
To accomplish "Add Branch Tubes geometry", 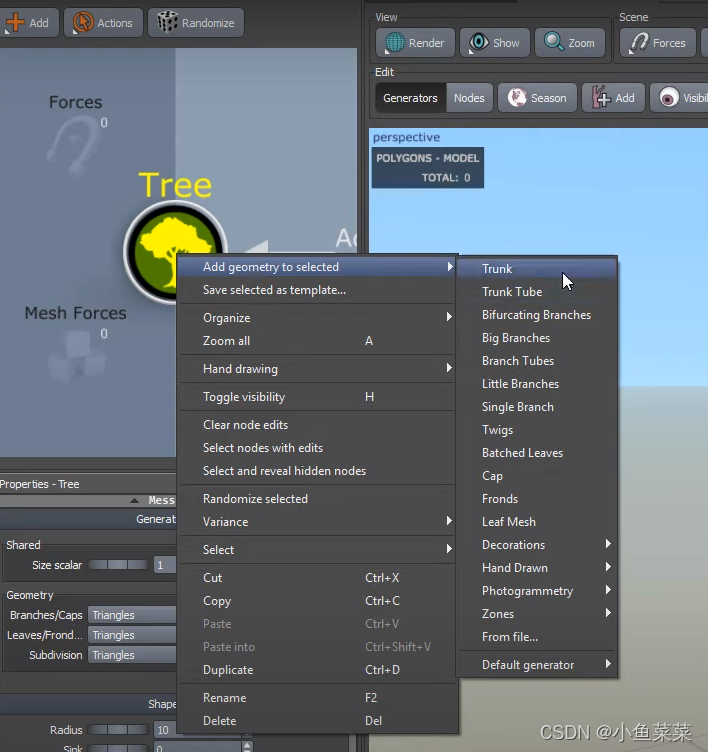I will click(536, 361).
